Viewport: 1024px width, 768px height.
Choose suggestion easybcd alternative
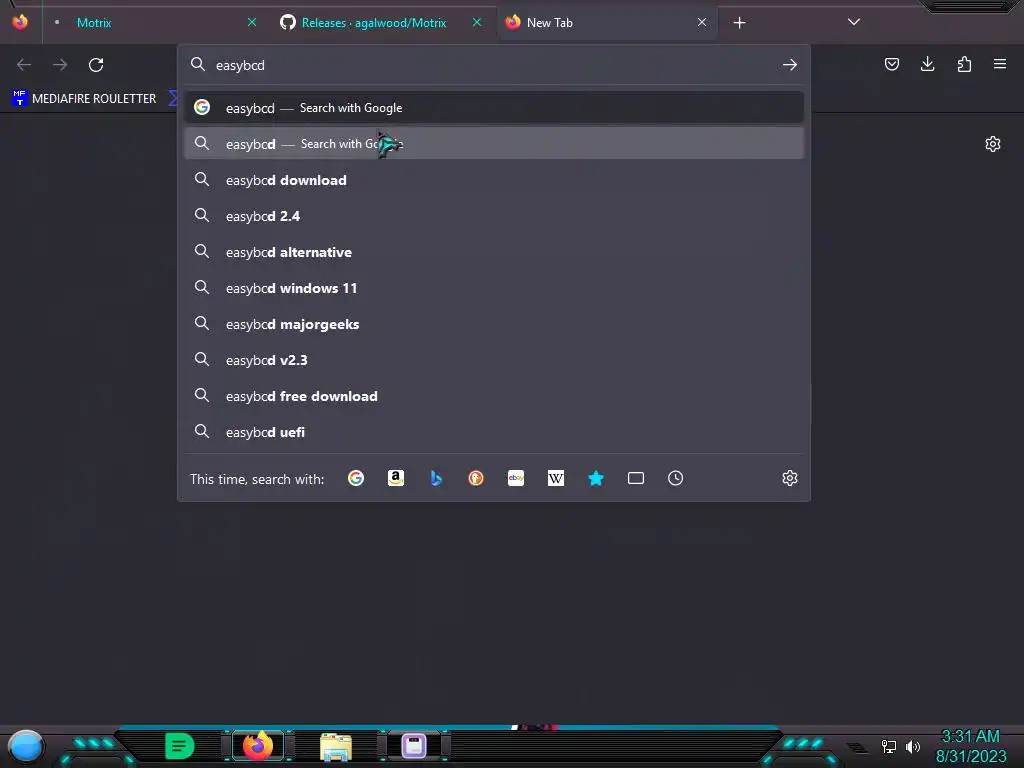coord(494,251)
